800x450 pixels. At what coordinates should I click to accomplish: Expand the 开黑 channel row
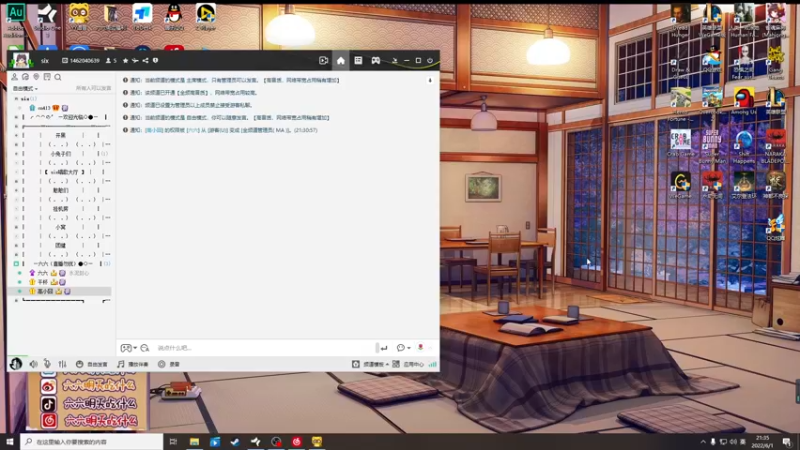tap(16, 135)
